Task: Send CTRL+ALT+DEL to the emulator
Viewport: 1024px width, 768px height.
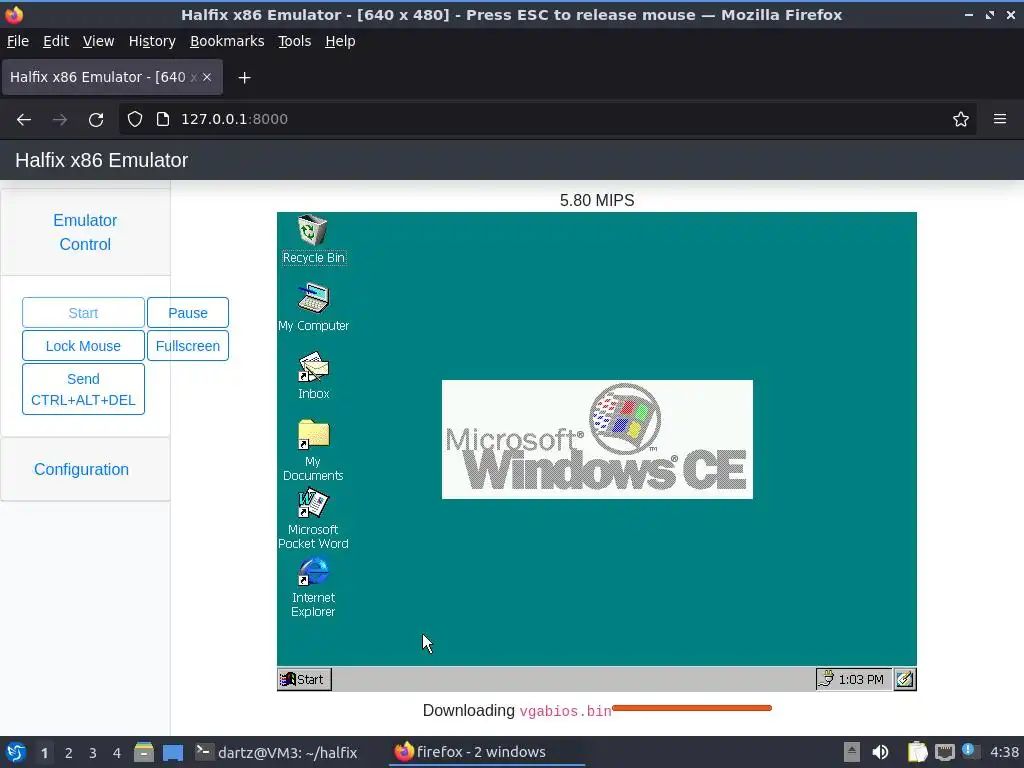Action: [x=83, y=389]
